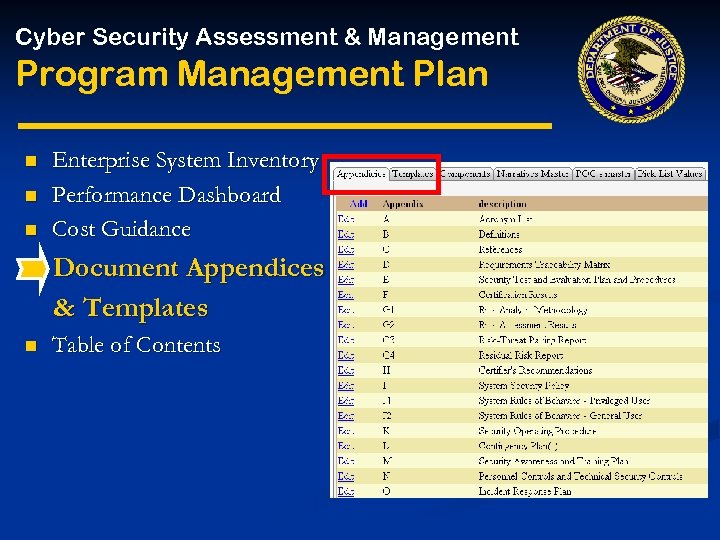The width and height of the screenshot is (720, 540).
Task: Edit the Certifier's Recommendations appendix H row
Action: pos(346,370)
